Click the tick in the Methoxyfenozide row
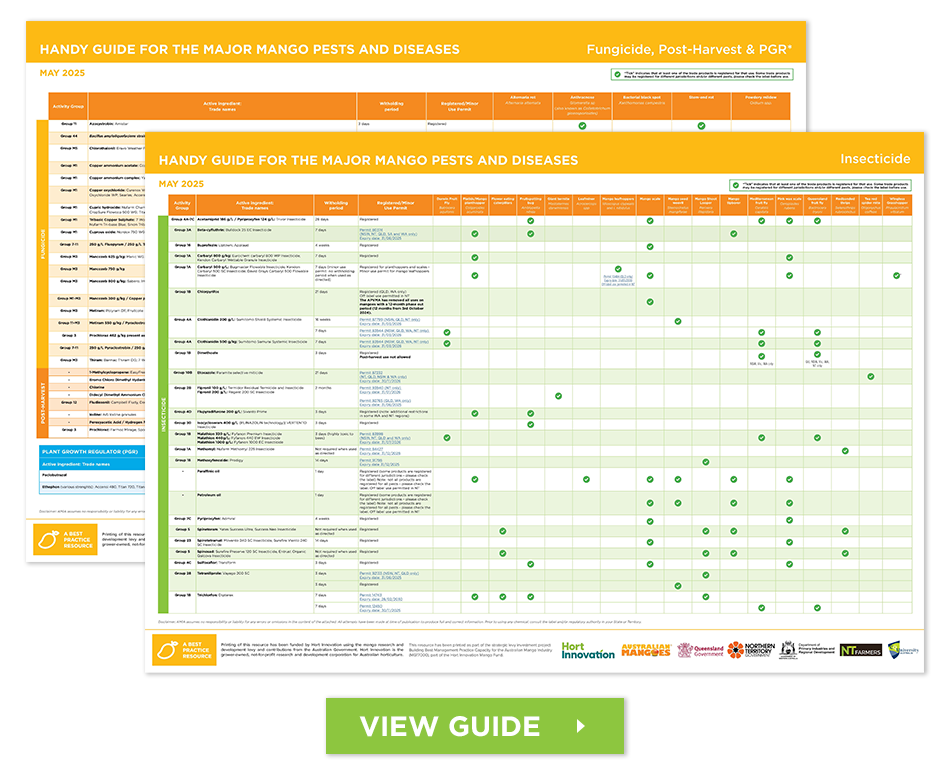Screen dimensions: 950x768 click(x=706, y=462)
